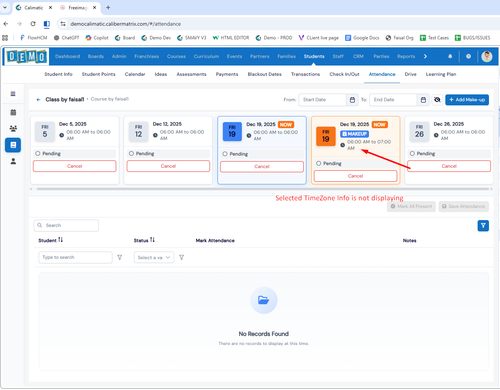Click the DEMO logo
The height and width of the screenshot is (390, 500).
click(x=26, y=56)
